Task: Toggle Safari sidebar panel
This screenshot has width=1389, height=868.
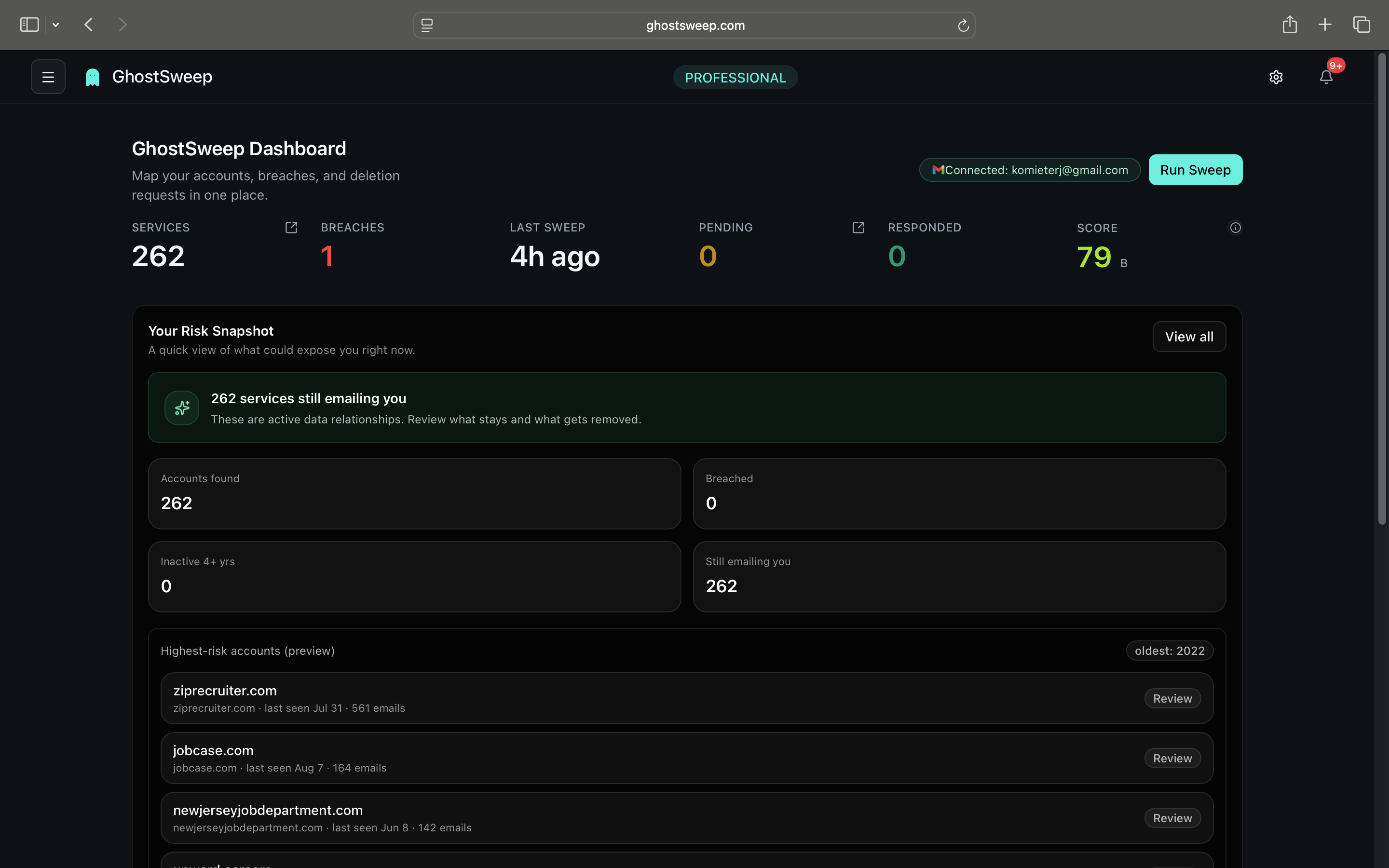Action: (x=29, y=25)
